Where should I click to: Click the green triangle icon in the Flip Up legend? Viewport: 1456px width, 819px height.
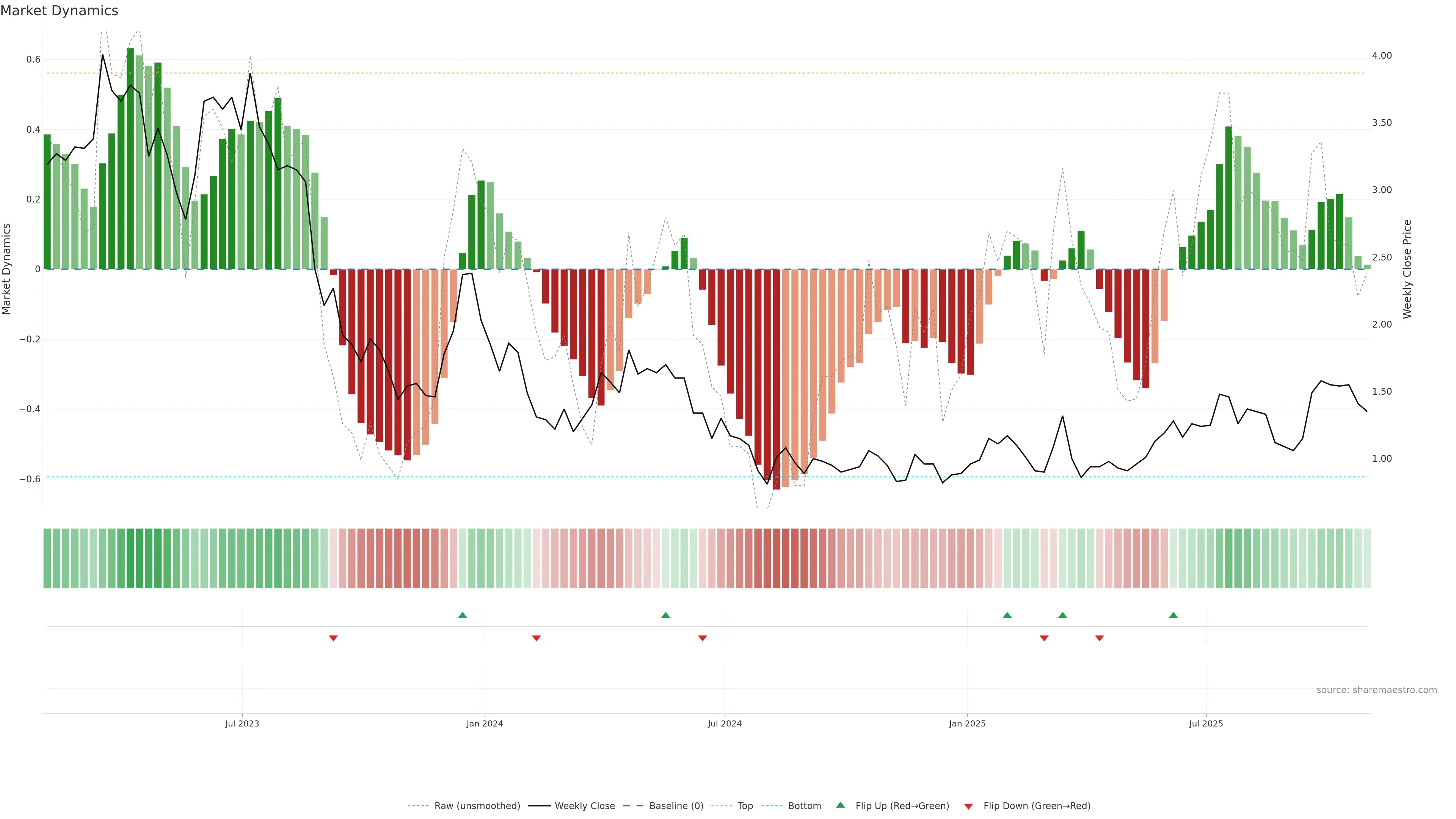[x=841, y=805]
